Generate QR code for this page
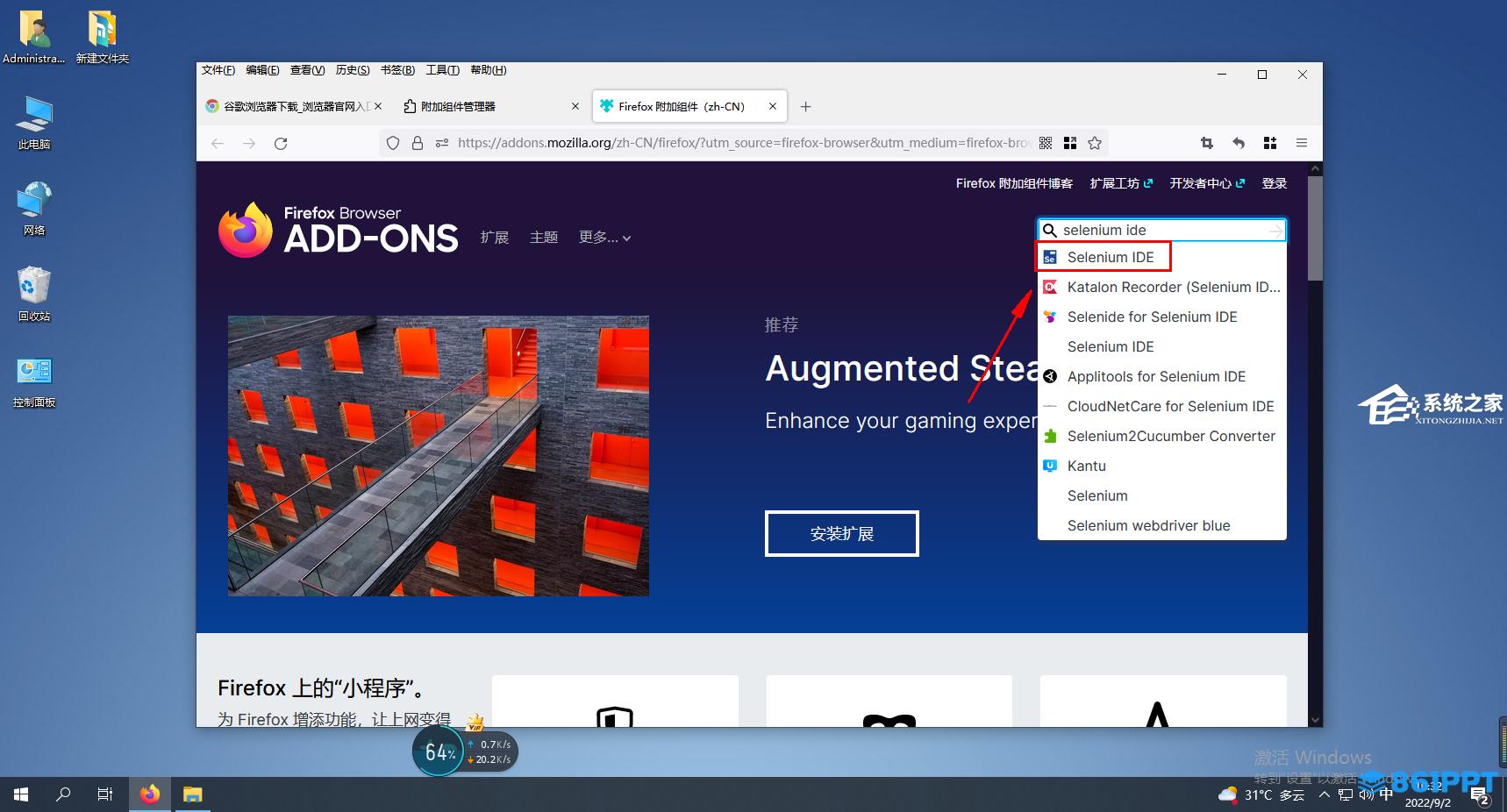This screenshot has height=812, width=1507. (1046, 143)
